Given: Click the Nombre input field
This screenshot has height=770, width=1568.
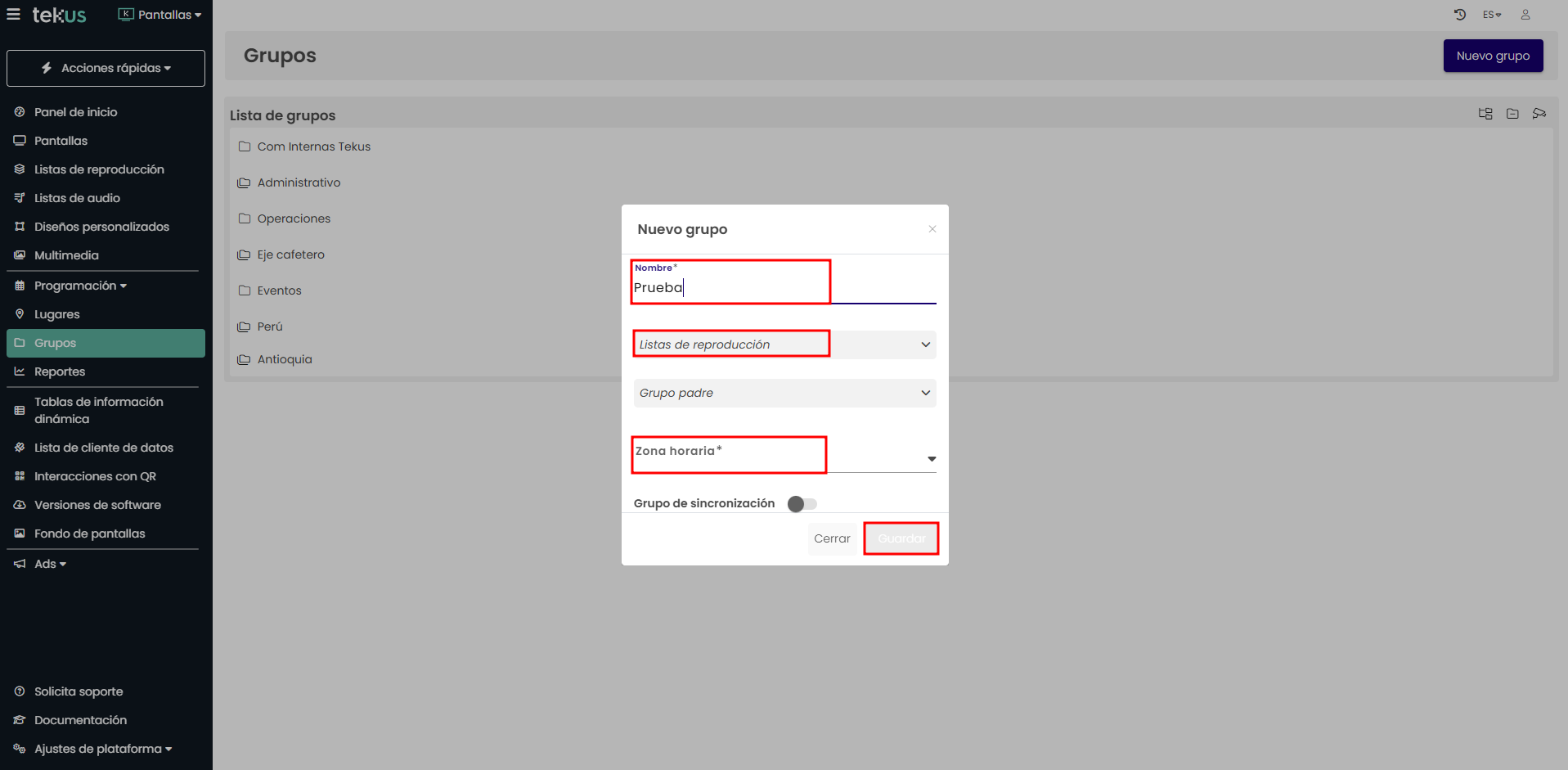Looking at the screenshot, I should (x=784, y=287).
